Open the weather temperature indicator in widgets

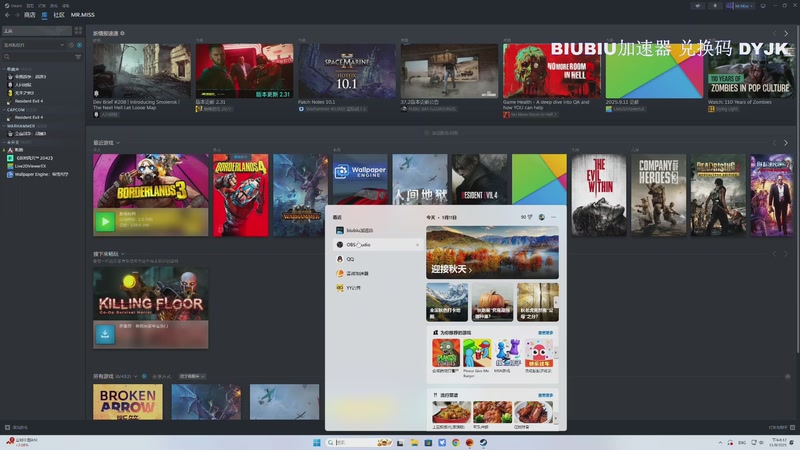point(527,217)
